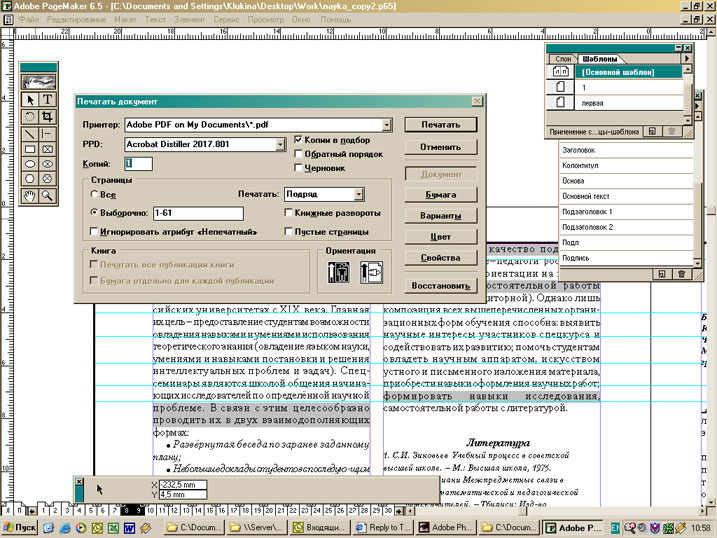Enable Книжные развороты checkbox
Viewport: 717px width, 538px height.
(288, 213)
